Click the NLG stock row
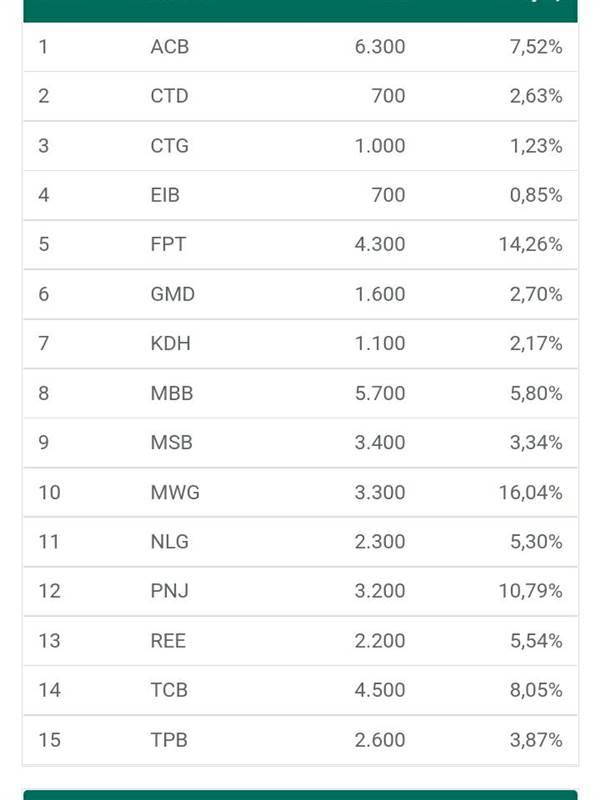Screen dimensions: 600x800 pyautogui.click(x=301, y=541)
